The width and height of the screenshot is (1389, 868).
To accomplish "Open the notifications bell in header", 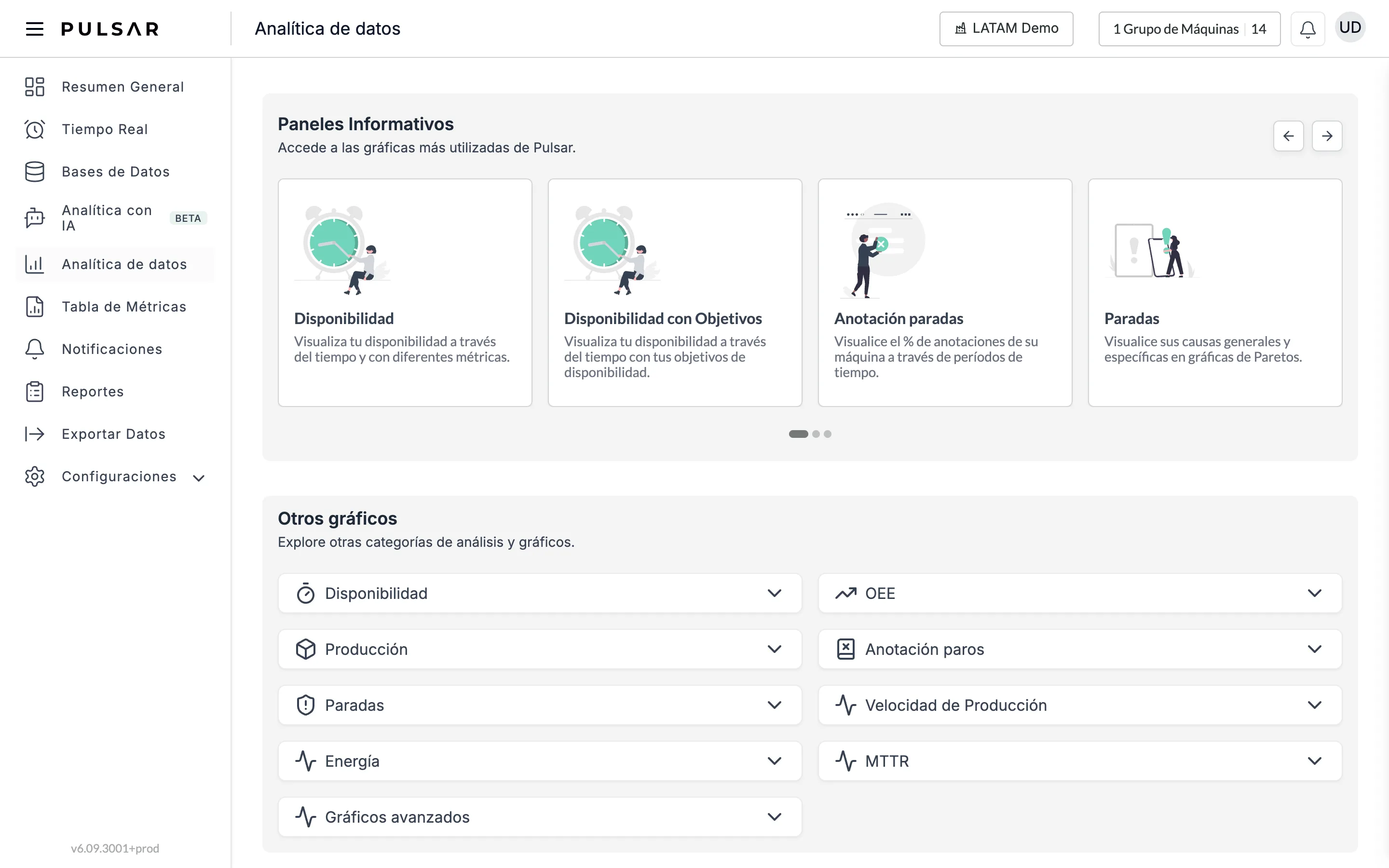I will coord(1307,29).
